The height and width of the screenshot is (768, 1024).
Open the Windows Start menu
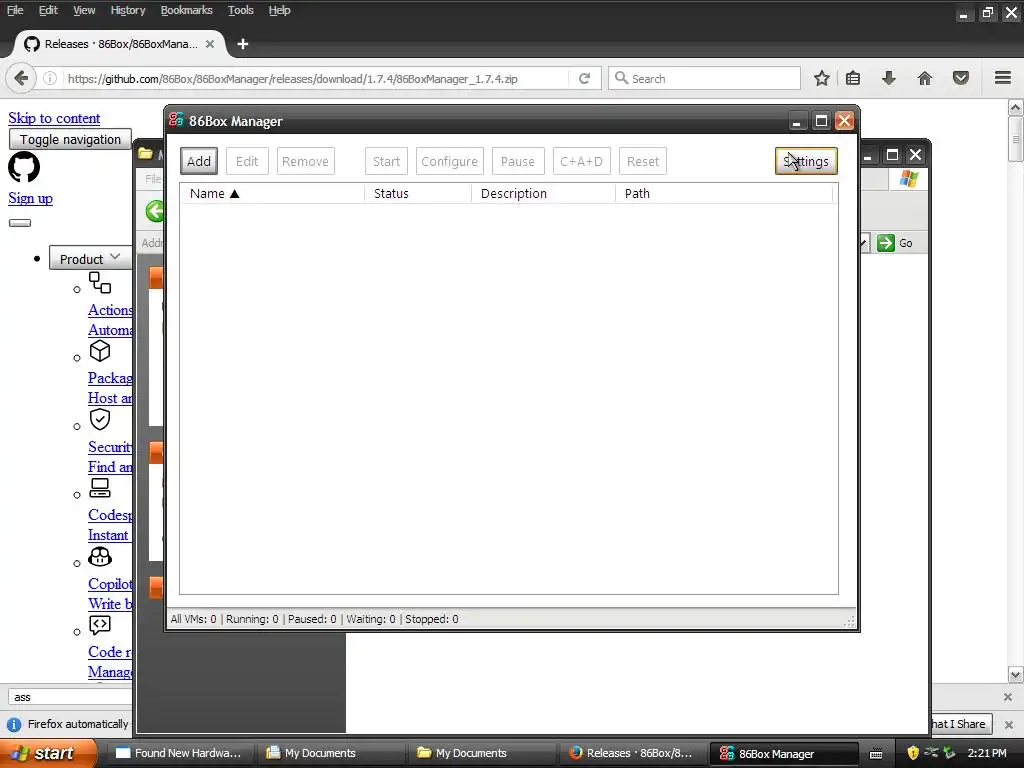(x=48, y=753)
